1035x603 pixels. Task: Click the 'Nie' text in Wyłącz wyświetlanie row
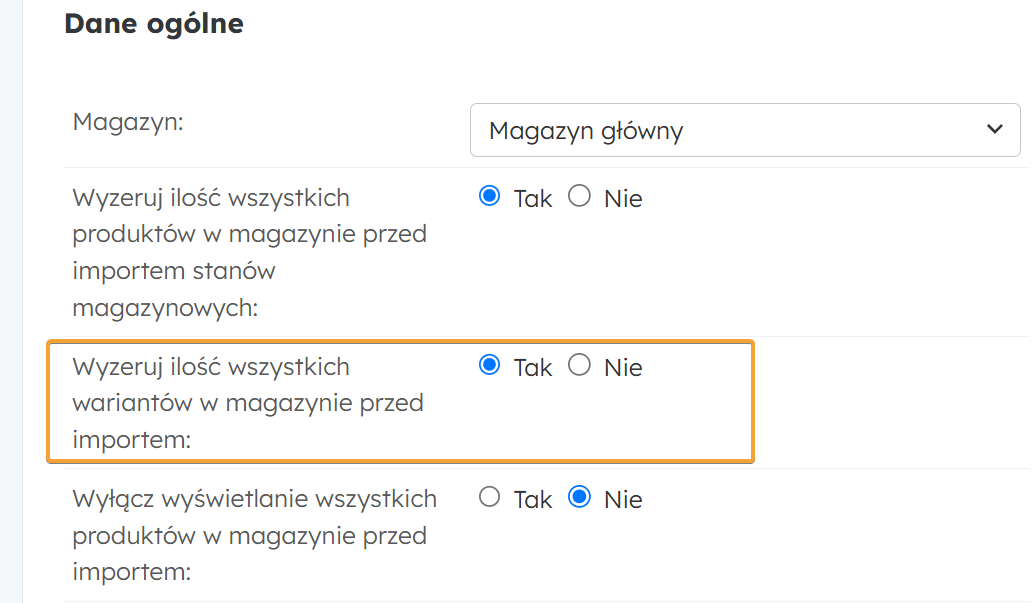click(623, 500)
